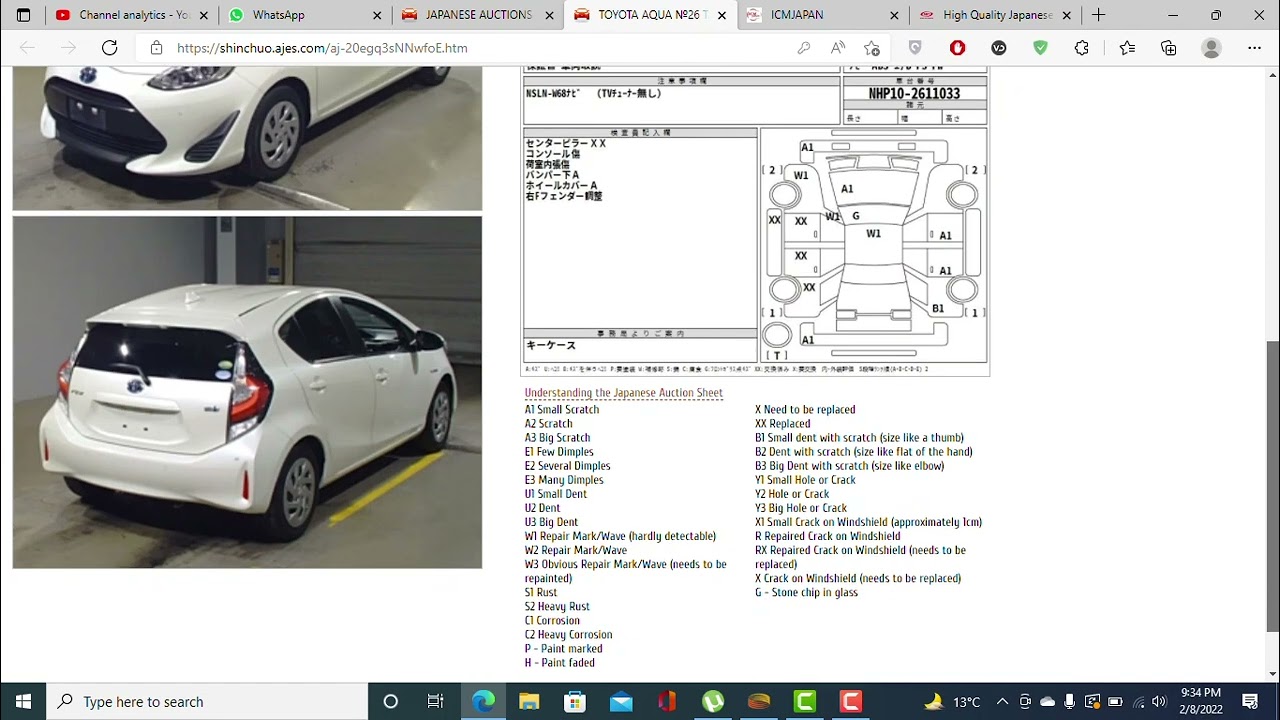Image resolution: width=1280 pixels, height=720 pixels.
Task: Switch to the ICMJAPAN tab
Action: point(824,15)
